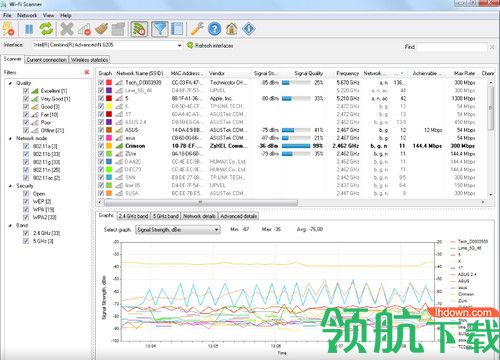Sort by the Signal Quality column header

click(309, 73)
